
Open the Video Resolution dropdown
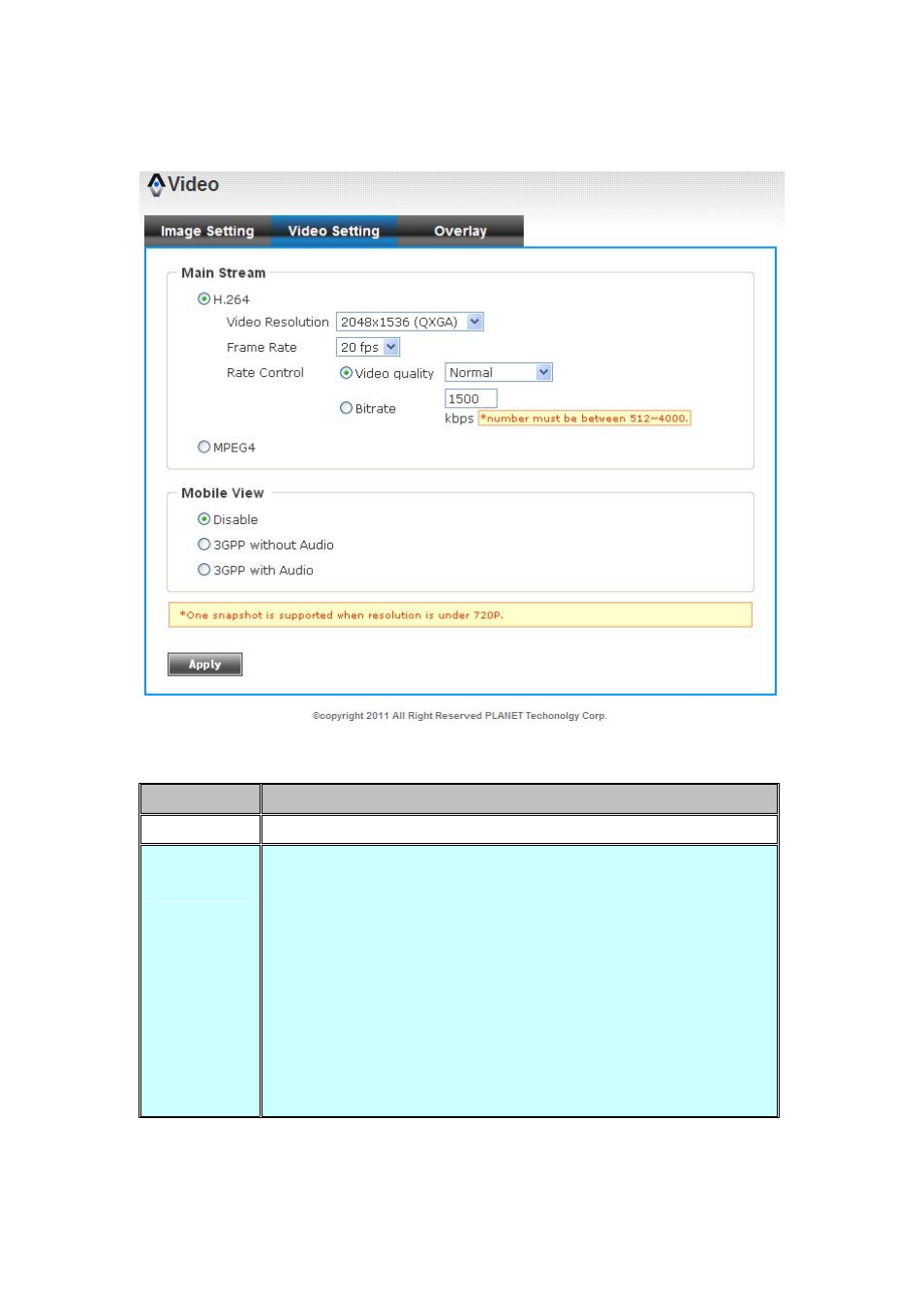tap(409, 322)
